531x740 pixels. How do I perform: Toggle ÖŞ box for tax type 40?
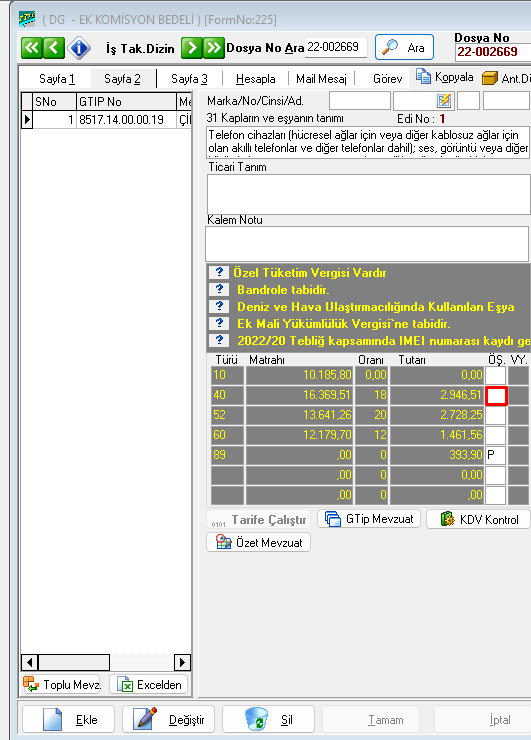(496, 395)
